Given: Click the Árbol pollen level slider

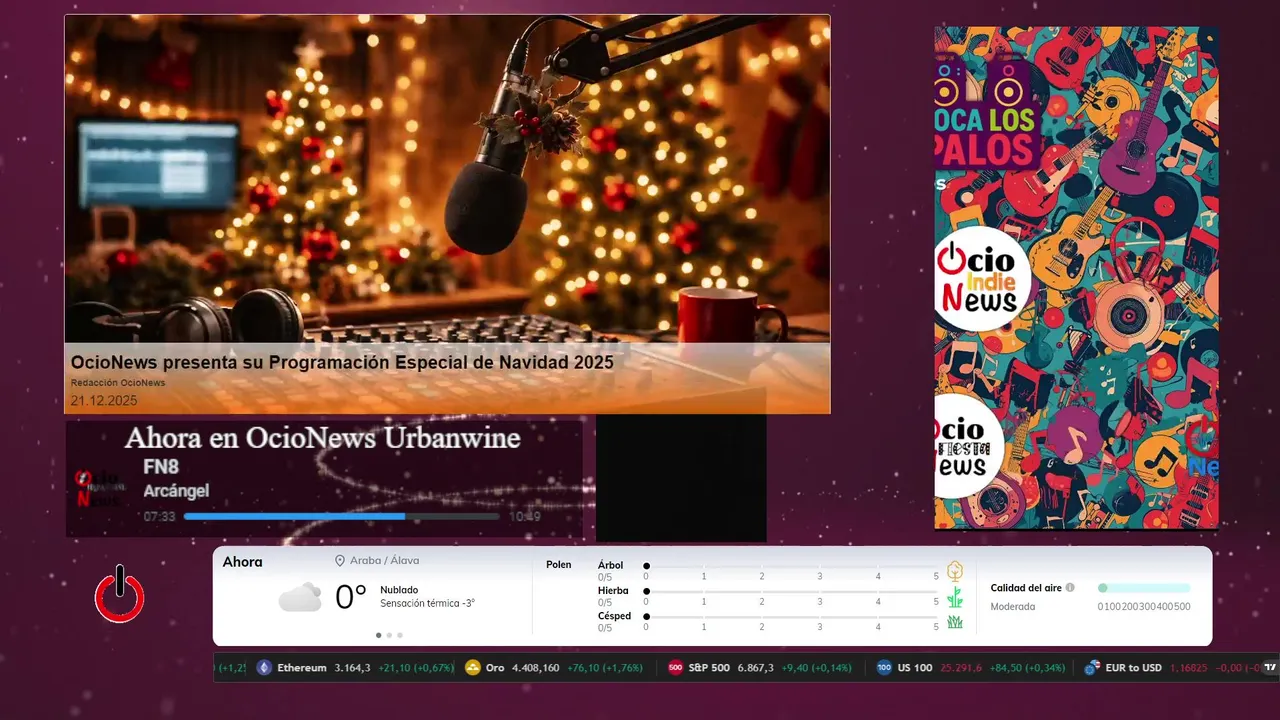Looking at the screenshot, I should tap(791, 566).
